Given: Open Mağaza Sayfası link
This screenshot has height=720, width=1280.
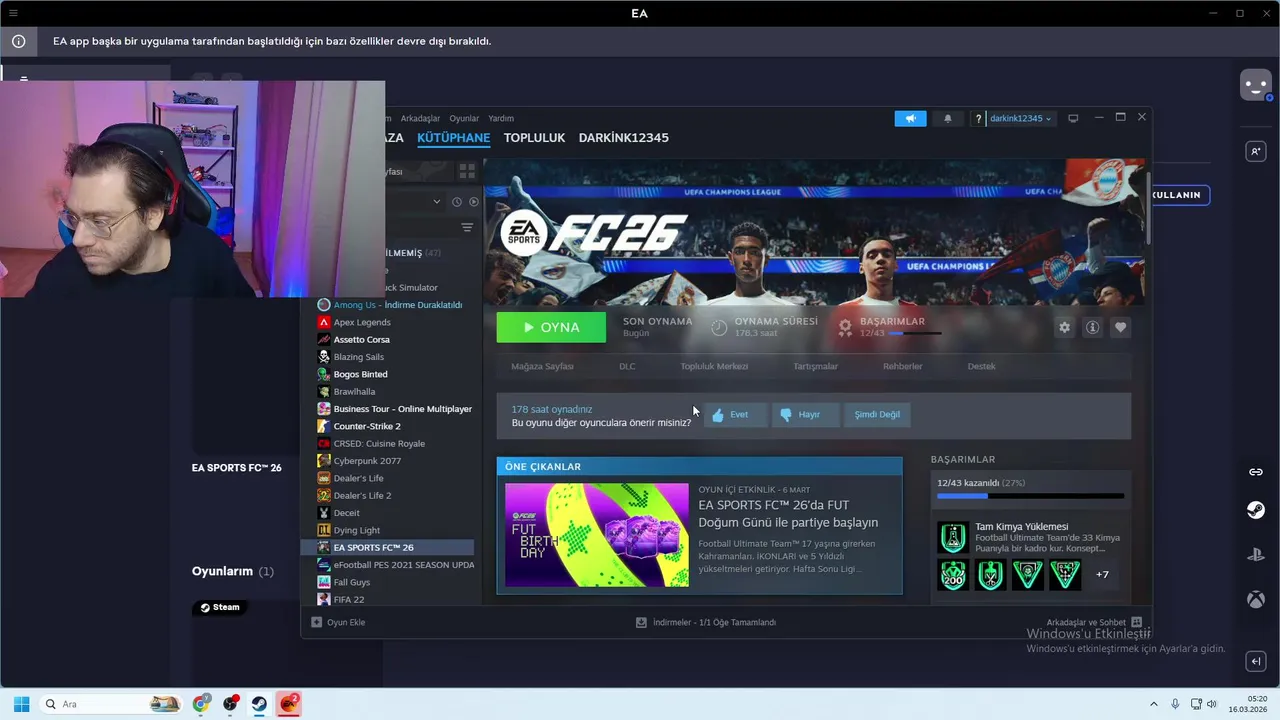Looking at the screenshot, I should [542, 366].
